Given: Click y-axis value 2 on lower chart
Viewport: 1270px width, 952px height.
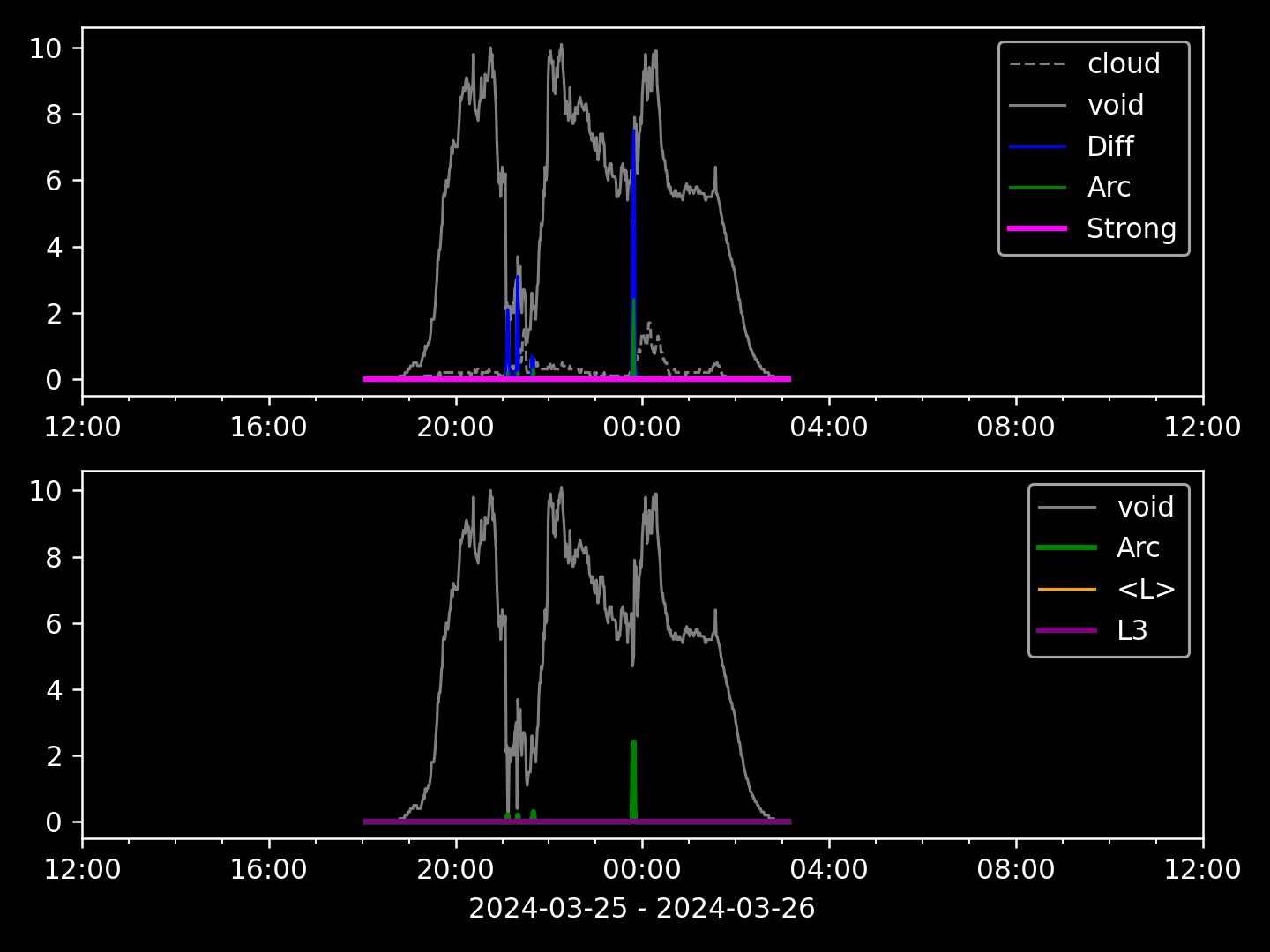Looking at the screenshot, I should pos(55,756).
